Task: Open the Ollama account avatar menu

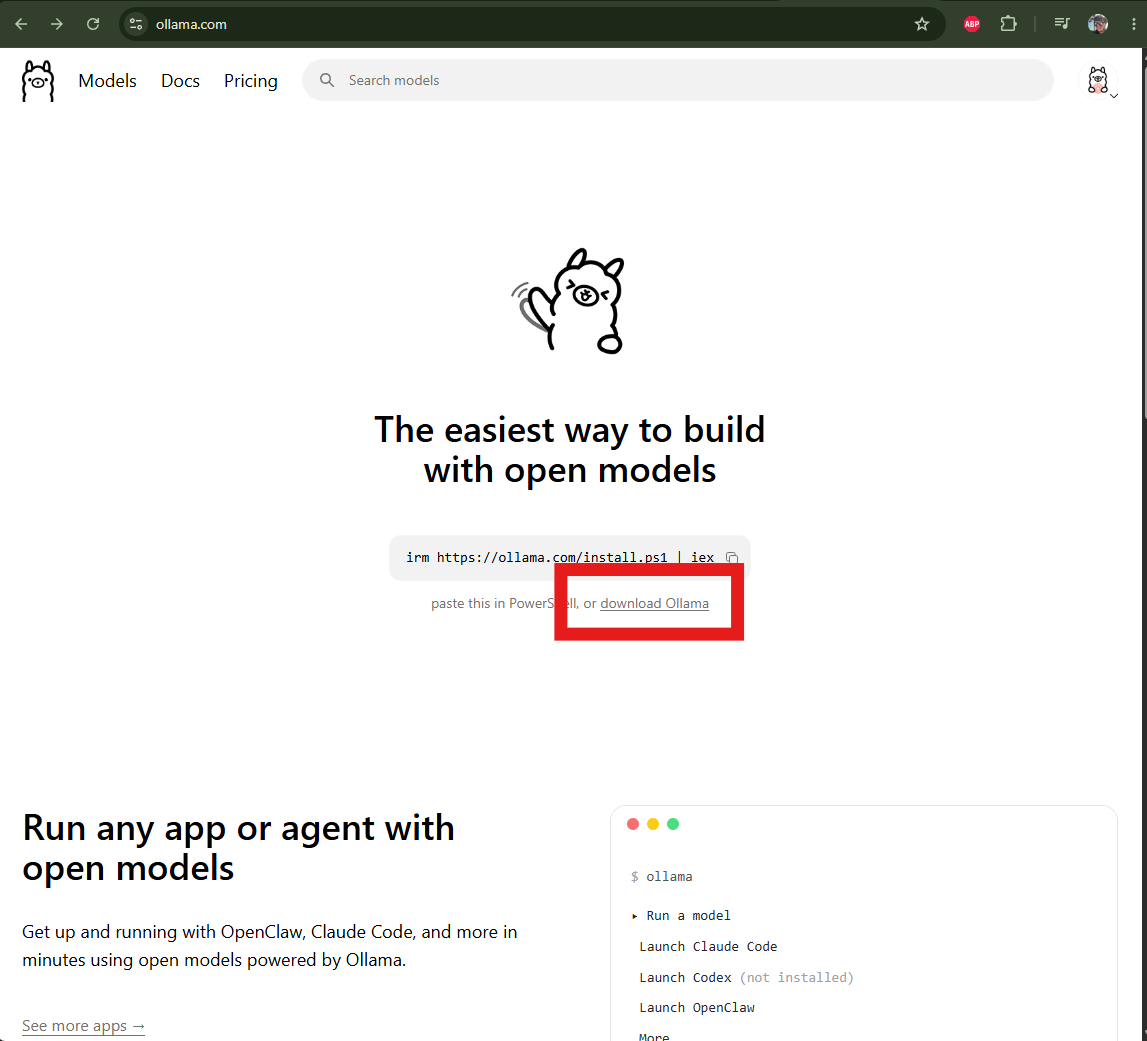Action: 1098,80
